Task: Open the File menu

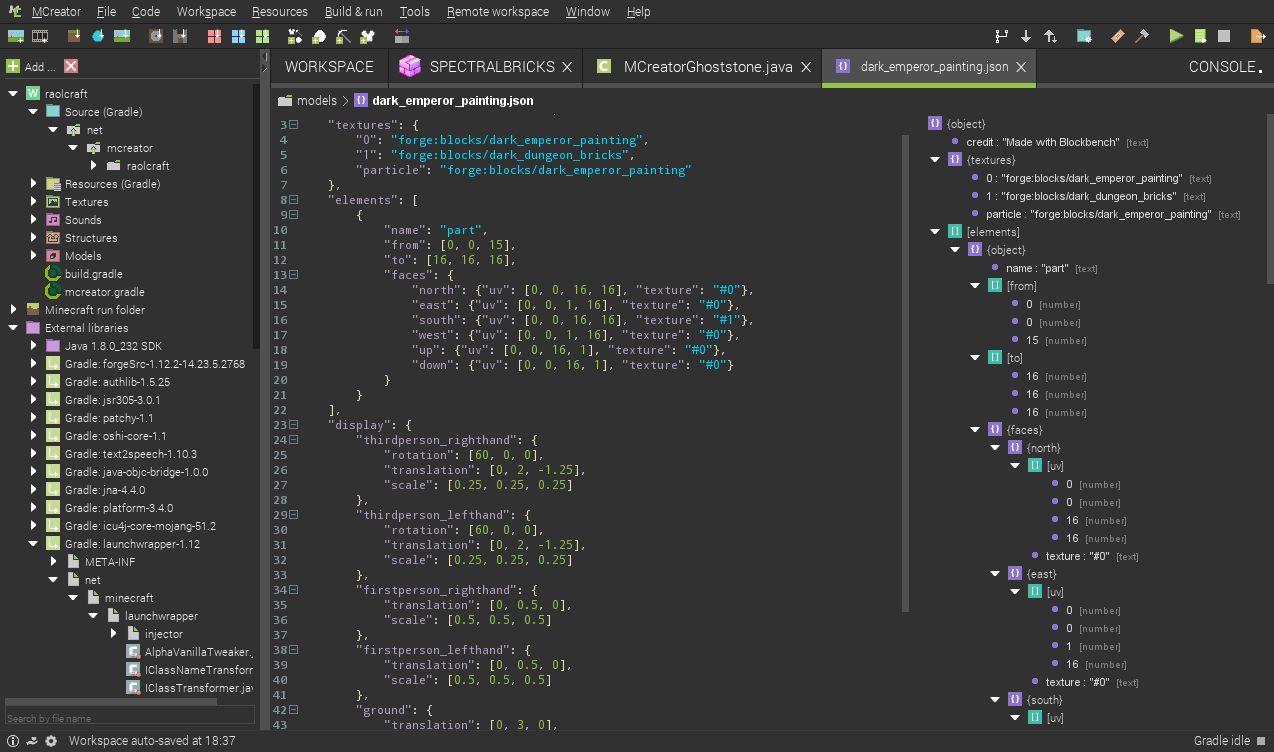Action: click(107, 12)
